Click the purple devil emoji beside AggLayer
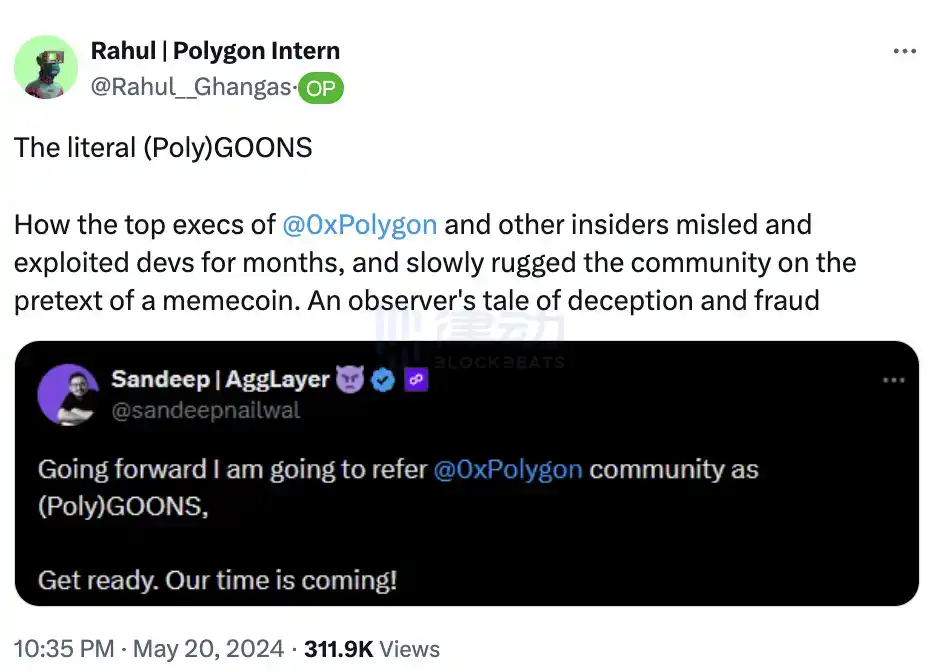This screenshot has width=940, height=672. (349, 380)
